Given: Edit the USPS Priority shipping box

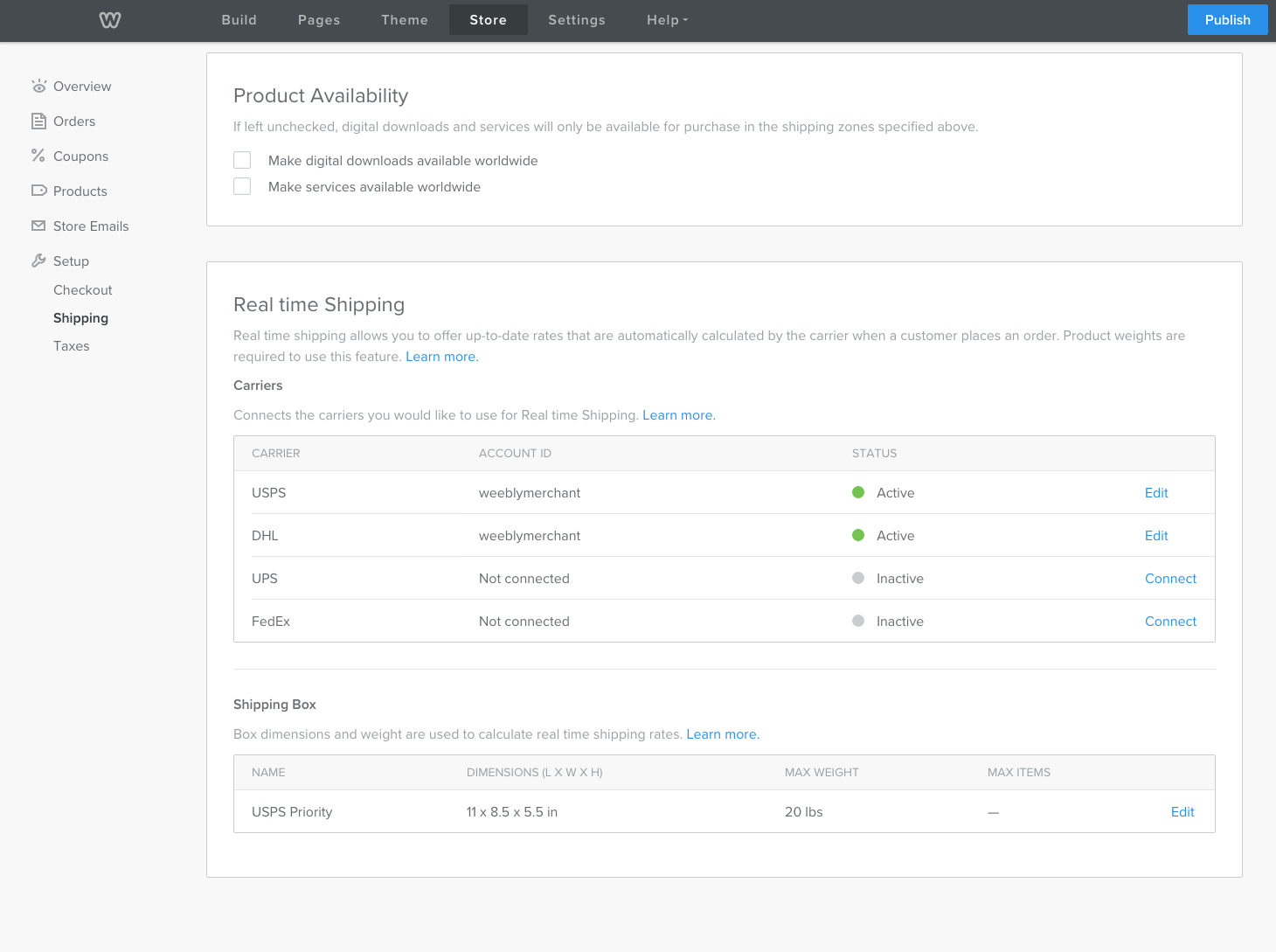Looking at the screenshot, I should [x=1182, y=811].
